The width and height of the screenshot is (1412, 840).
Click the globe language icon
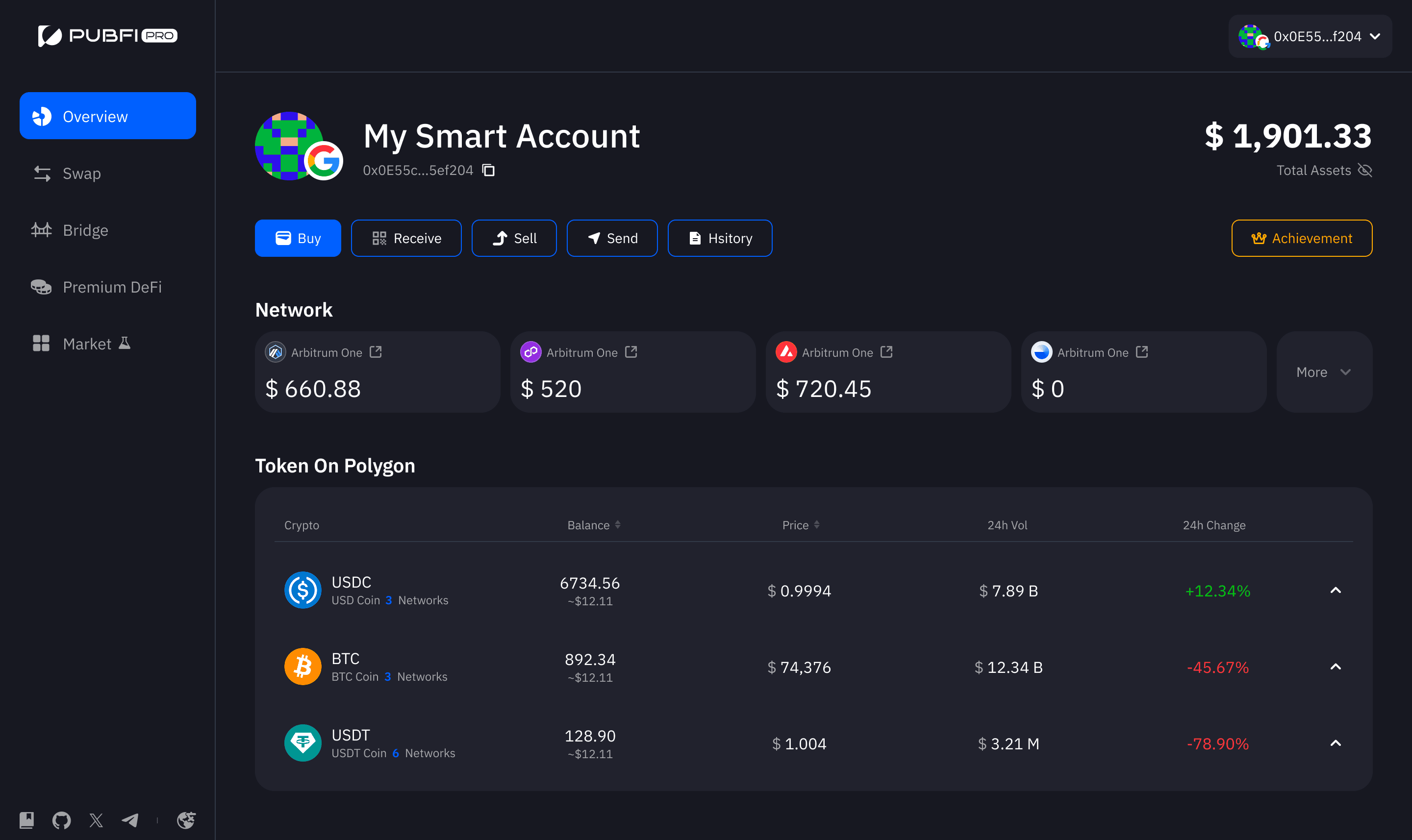(x=186, y=820)
